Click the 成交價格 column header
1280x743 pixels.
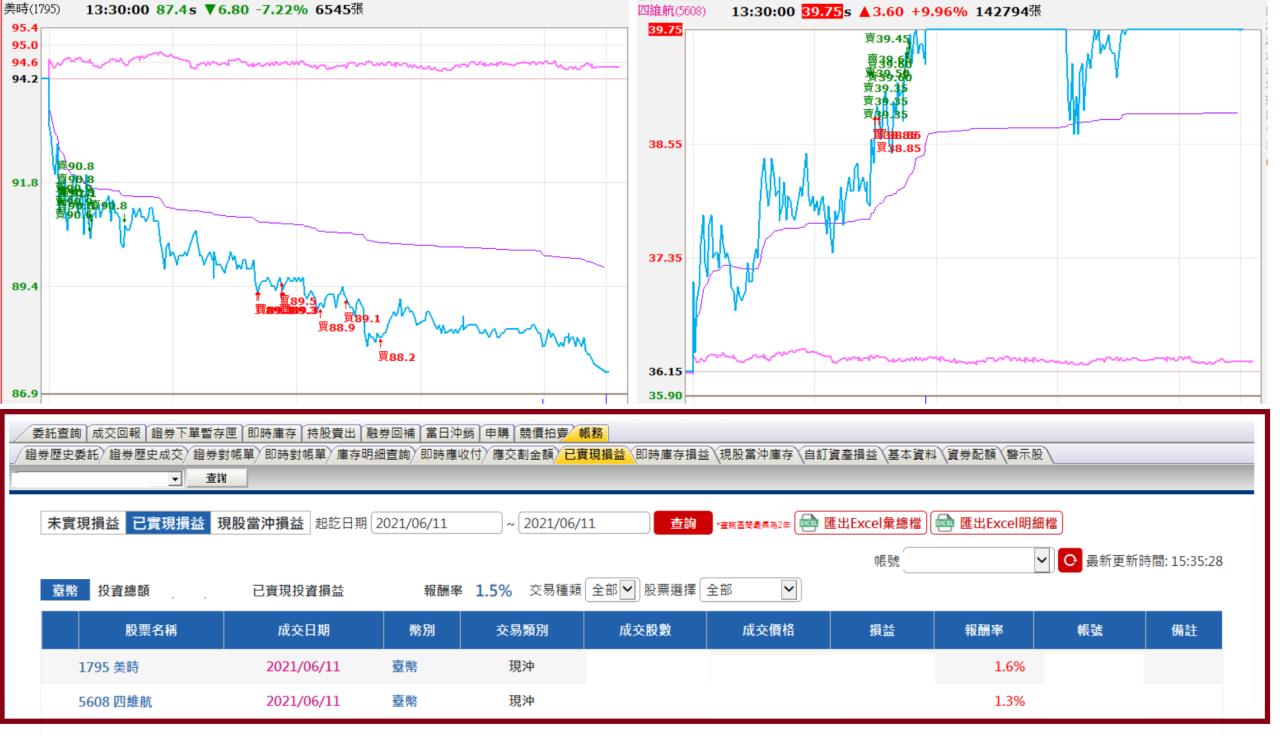coord(768,629)
